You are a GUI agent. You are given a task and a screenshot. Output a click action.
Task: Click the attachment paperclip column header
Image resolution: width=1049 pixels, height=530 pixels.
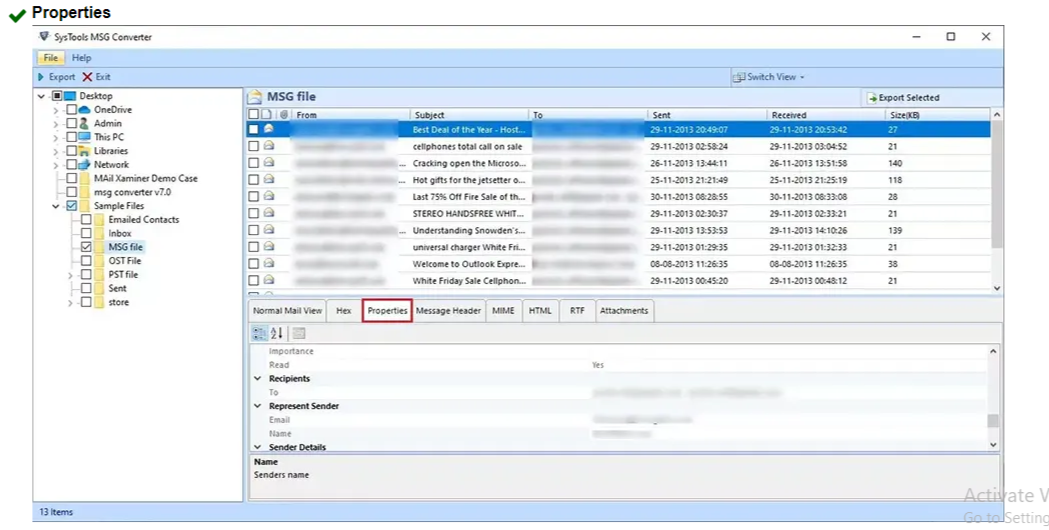[x=284, y=114]
